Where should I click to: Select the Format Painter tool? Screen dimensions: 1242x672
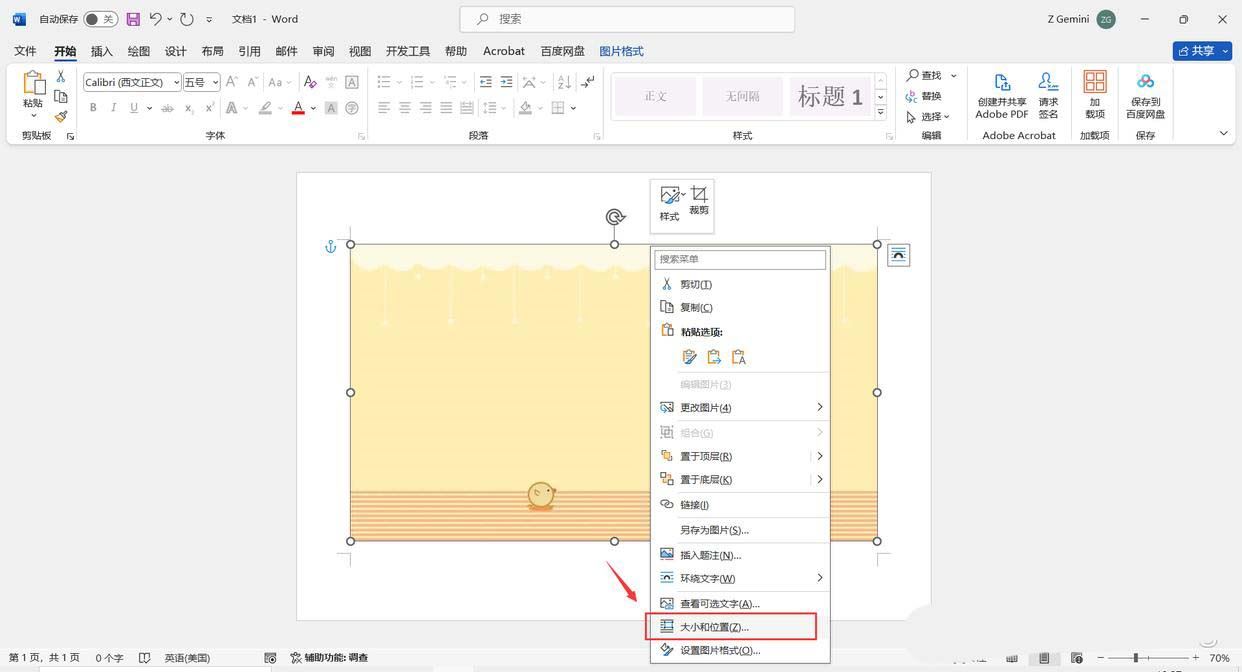60,117
